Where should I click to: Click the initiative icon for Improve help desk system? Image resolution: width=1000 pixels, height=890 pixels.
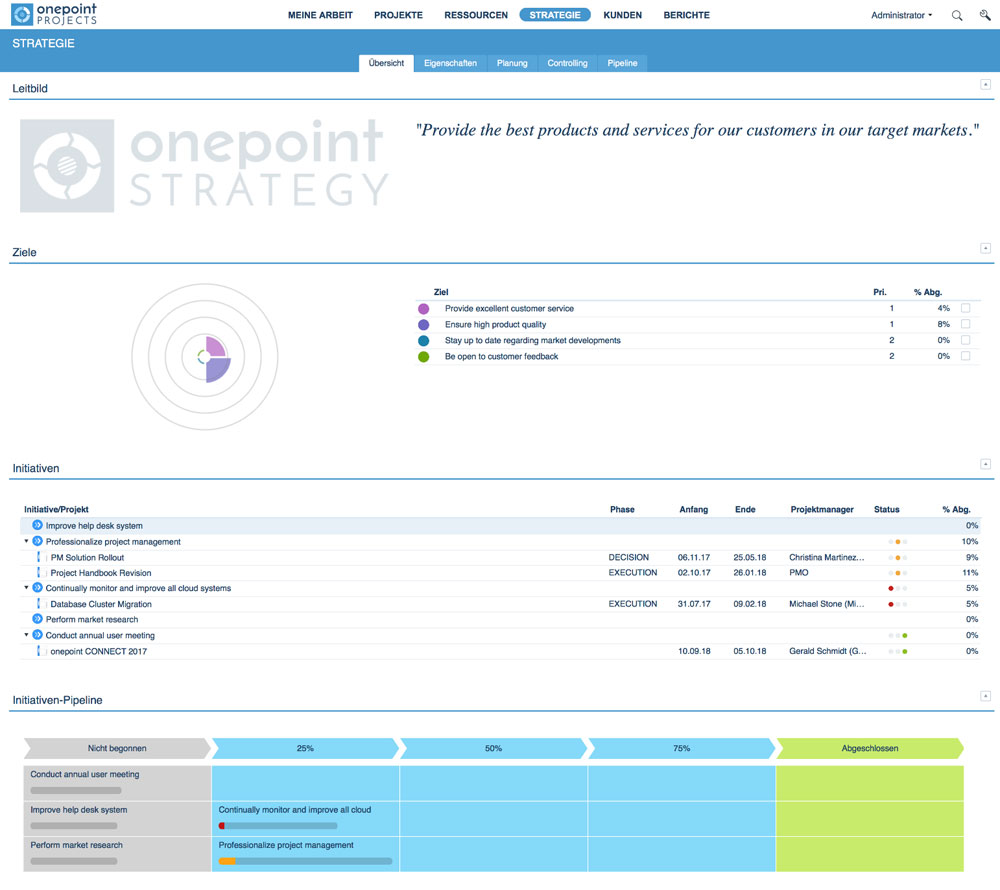[x=37, y=526]
